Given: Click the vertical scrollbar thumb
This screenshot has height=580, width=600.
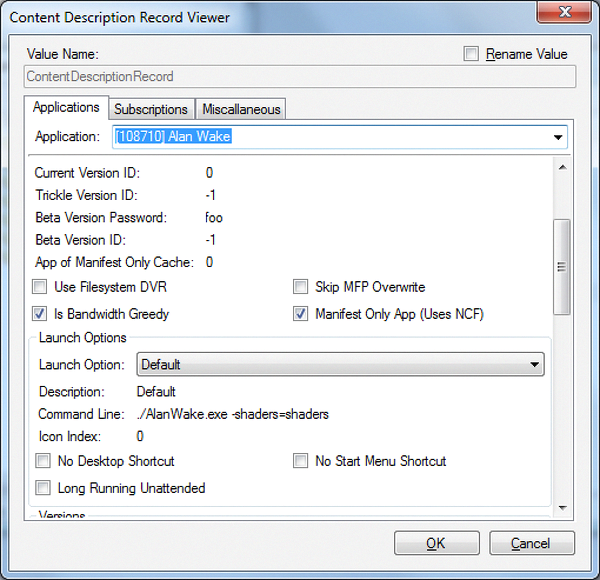Looking at the screenshot, I should (561, 266).
